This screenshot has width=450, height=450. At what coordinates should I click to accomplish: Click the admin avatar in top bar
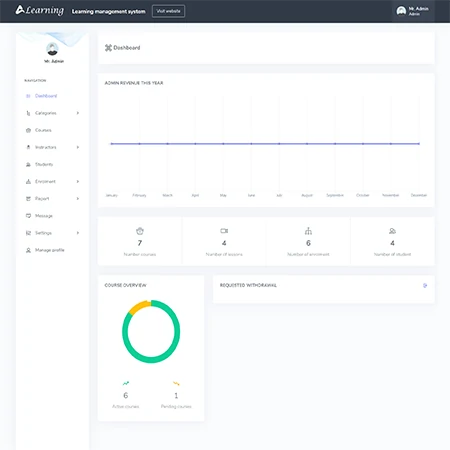point(401,11)
